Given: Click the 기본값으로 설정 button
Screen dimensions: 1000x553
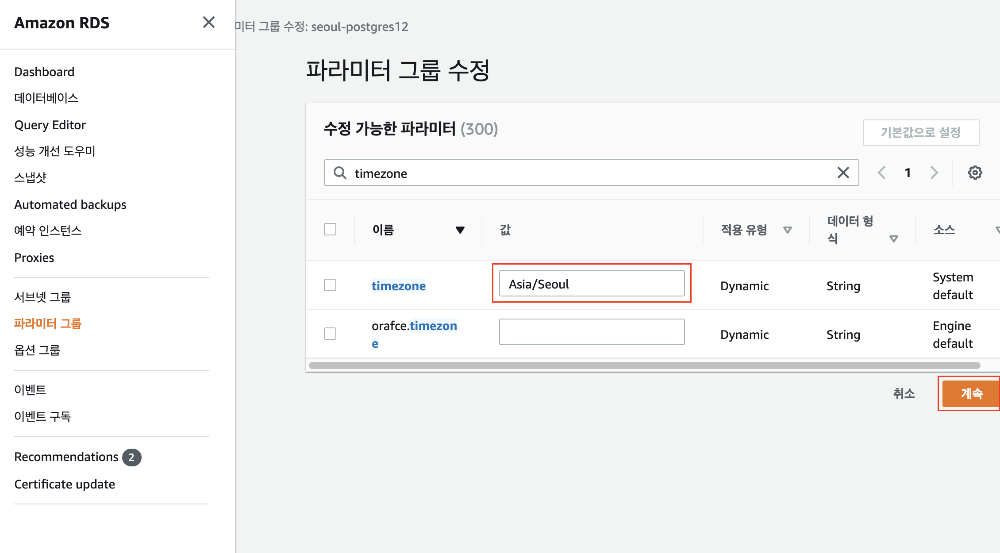Looking at the screenshot, I should 921,132.
